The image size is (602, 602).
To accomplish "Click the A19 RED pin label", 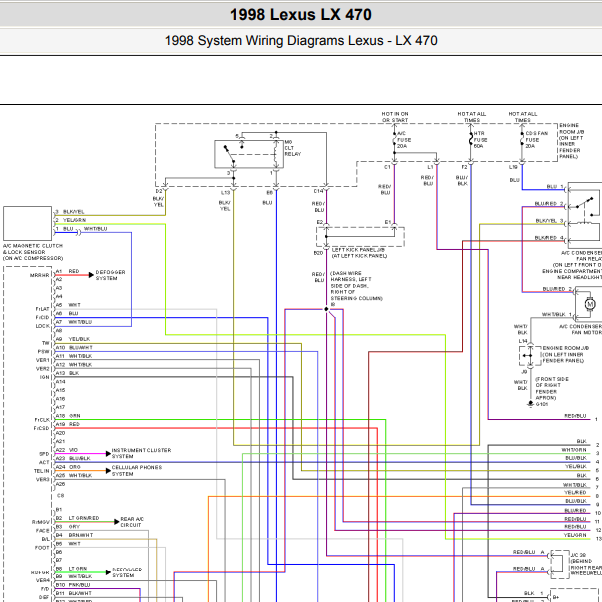I will [68, 424].
